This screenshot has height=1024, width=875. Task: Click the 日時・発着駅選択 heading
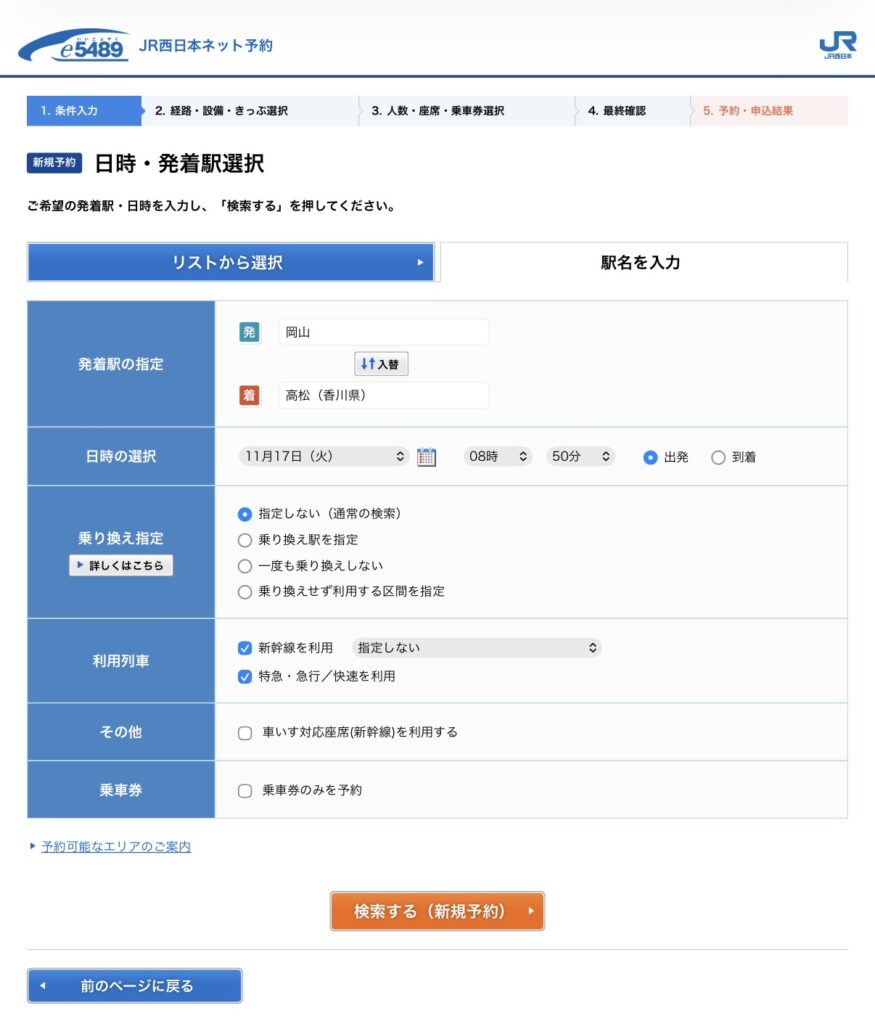coord(179,163)
